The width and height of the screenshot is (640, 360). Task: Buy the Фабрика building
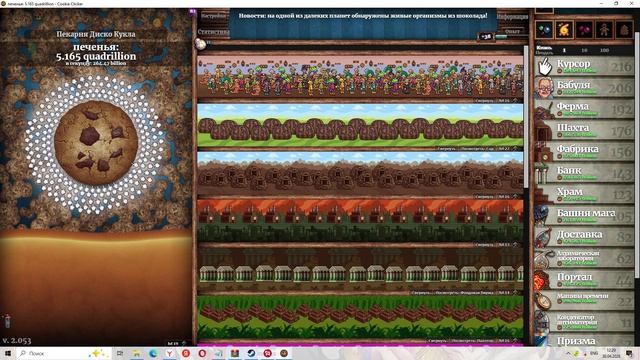(x=584, y=151)
